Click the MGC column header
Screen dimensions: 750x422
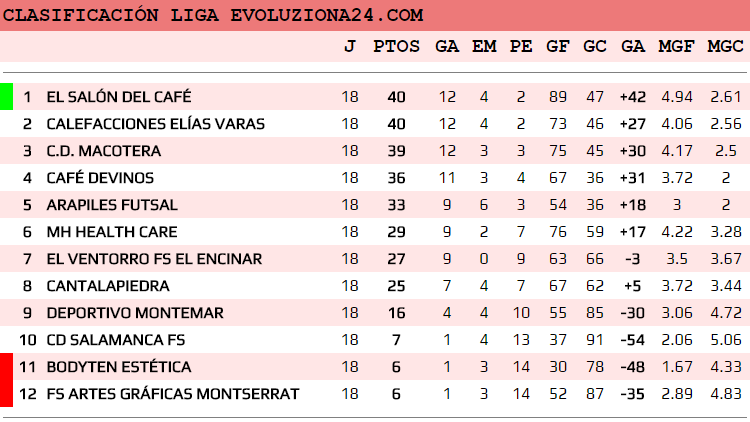[725, 46]
